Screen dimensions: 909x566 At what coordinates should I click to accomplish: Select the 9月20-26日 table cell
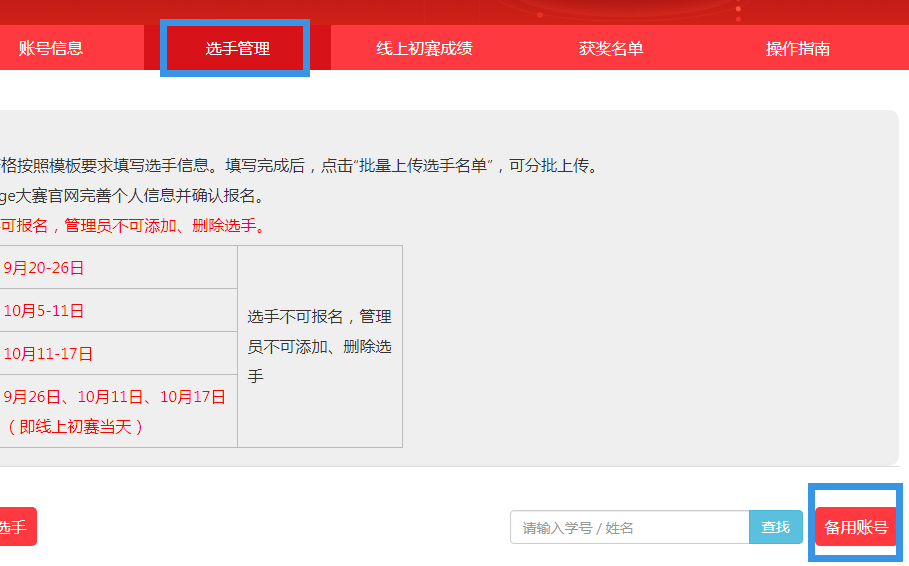tap(44, 268)
